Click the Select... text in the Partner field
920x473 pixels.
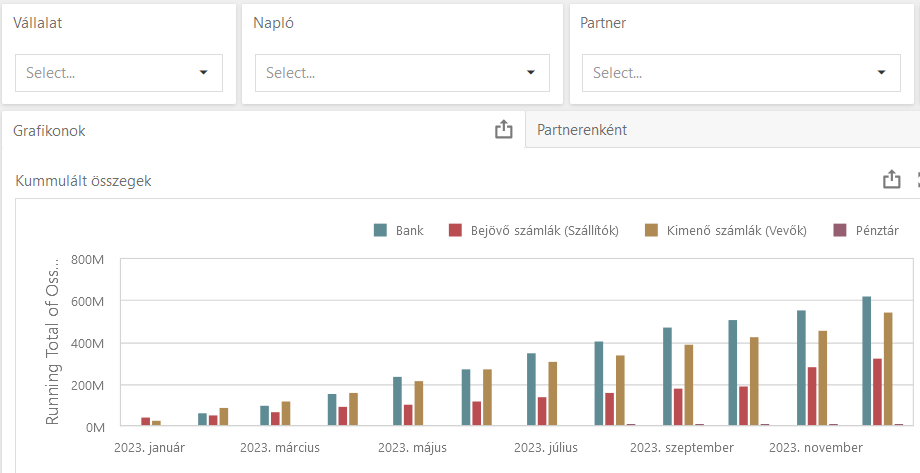click(x=617, y=73)
